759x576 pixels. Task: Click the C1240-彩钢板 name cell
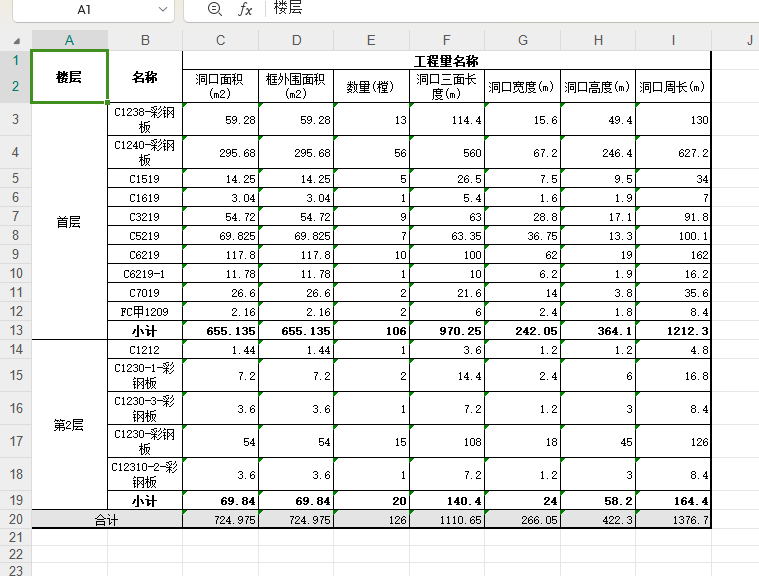(x=145, y=152)
